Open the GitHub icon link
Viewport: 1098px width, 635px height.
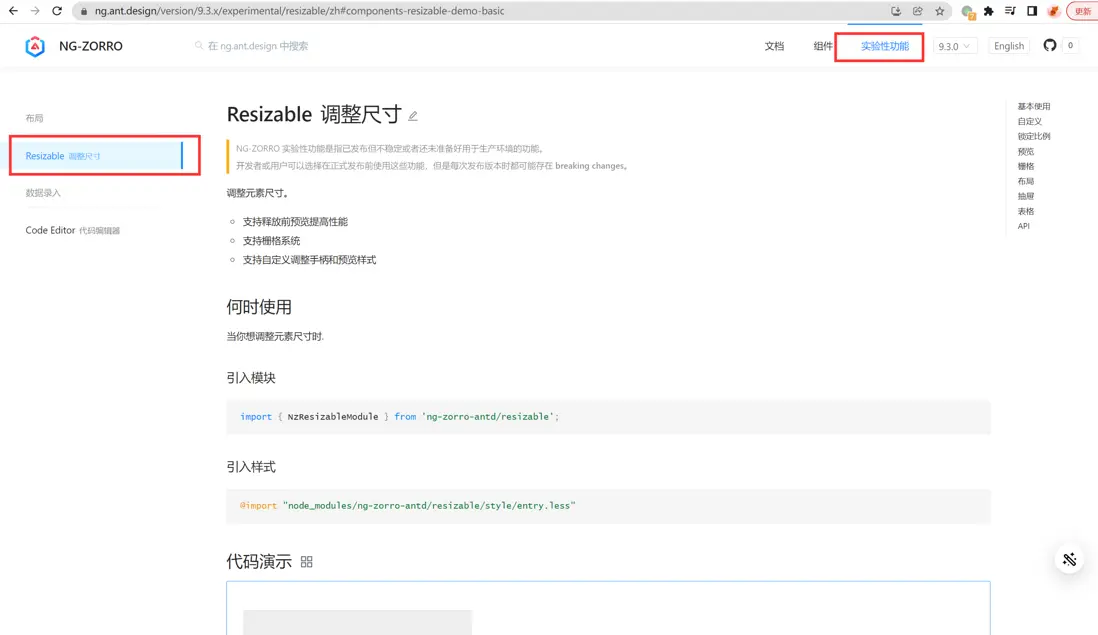[x=1049, y=46]
